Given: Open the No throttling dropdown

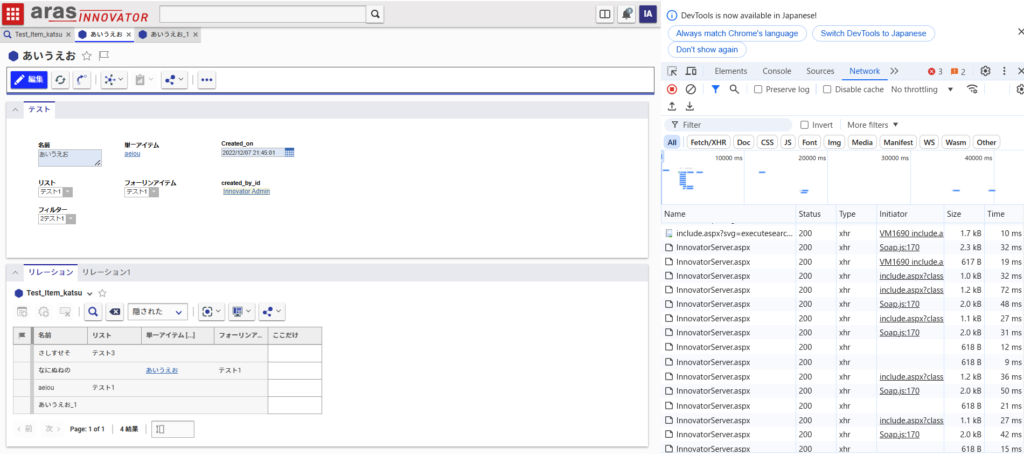Looking at the screenshot, I should (919, 89).
